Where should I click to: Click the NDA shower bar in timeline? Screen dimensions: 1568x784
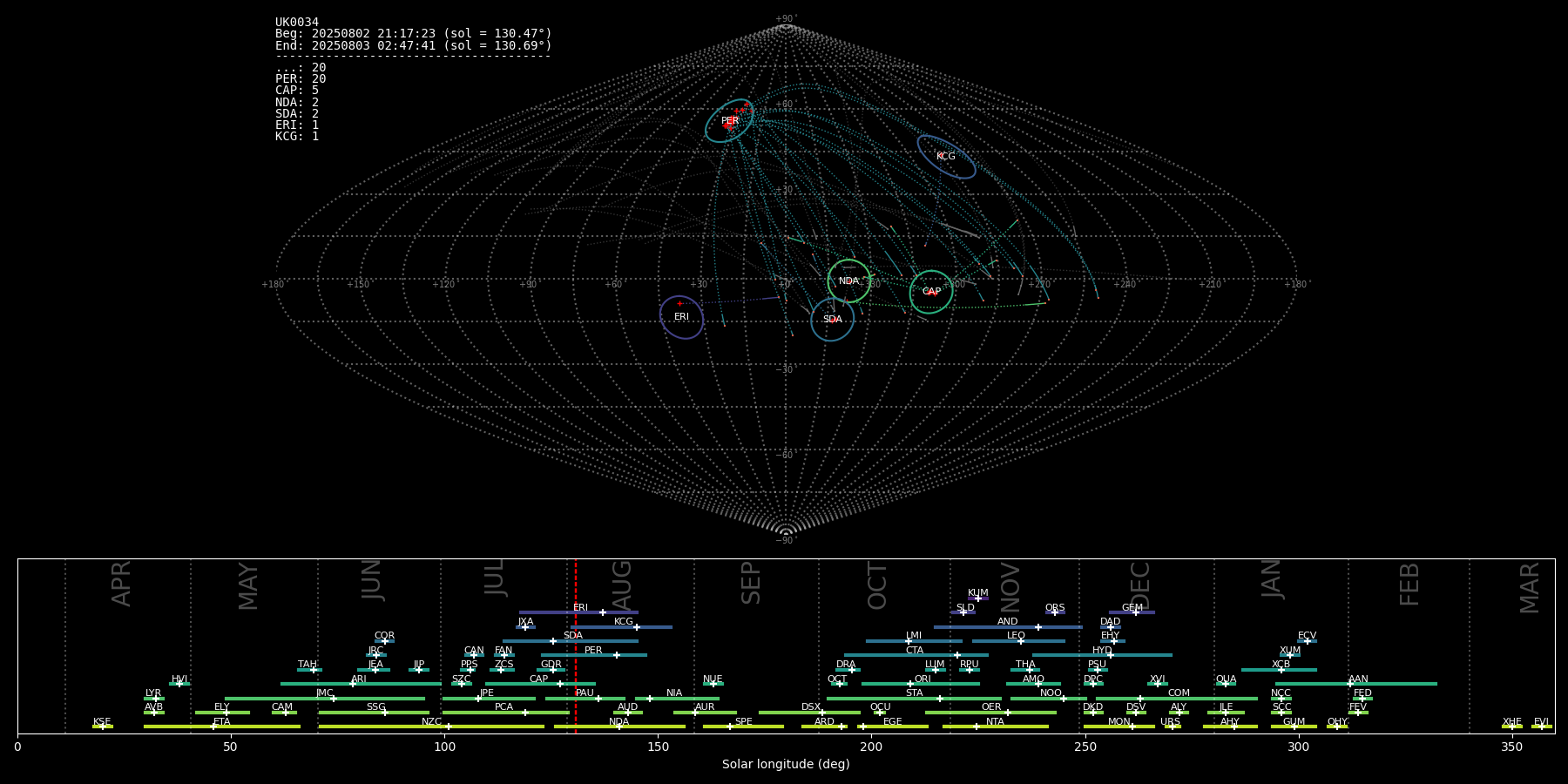point(619,727)
